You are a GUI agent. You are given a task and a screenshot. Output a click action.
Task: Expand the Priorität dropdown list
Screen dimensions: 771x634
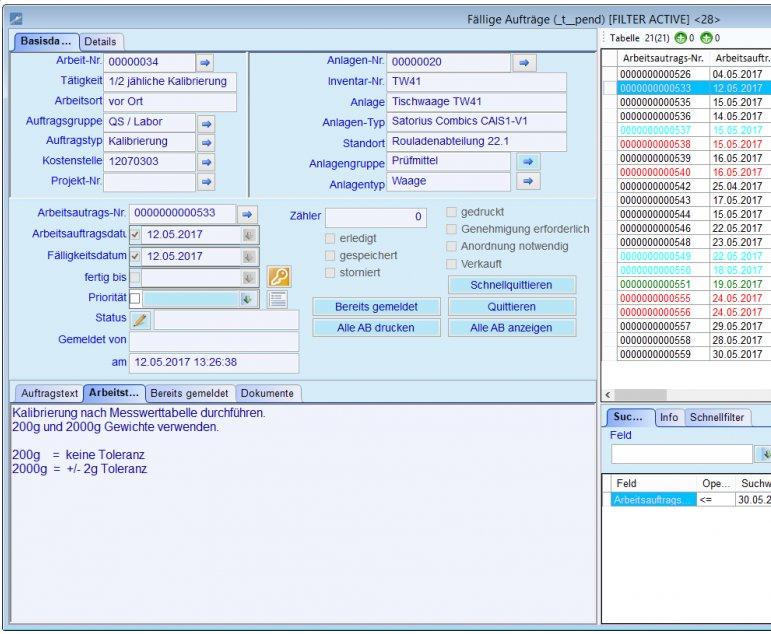[248, 298]
